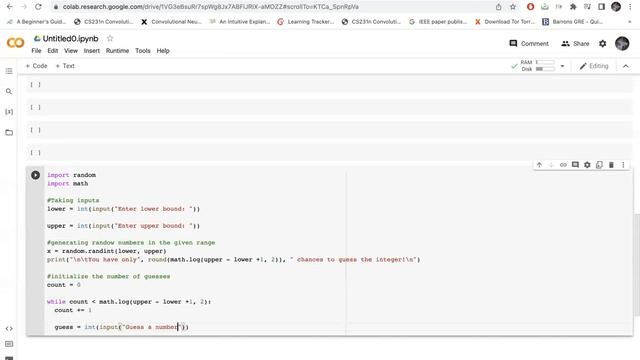Open variables inspector {x} icon
Screen dimensions: 640x360
[x=9, y=112]
